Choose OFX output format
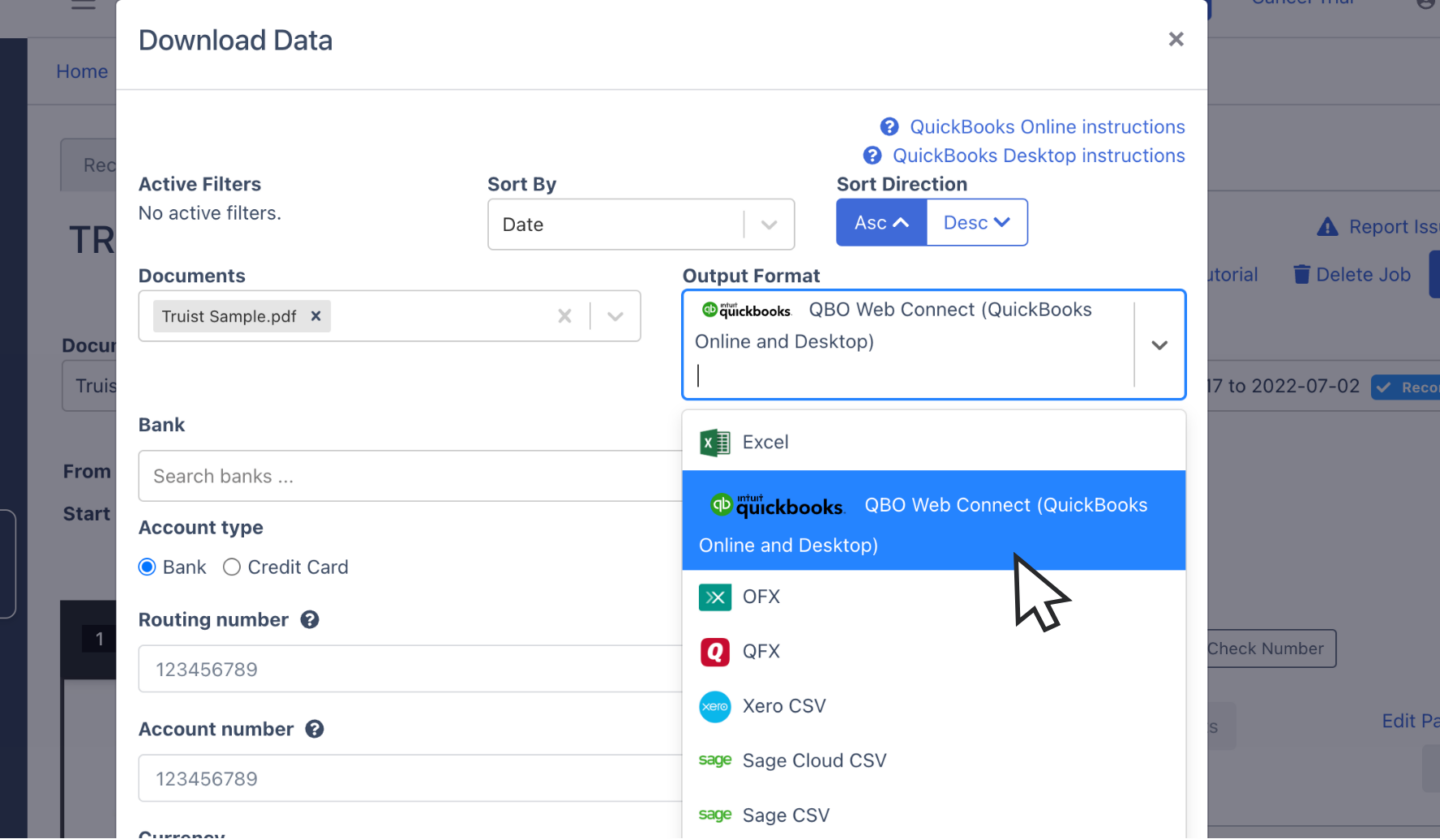1440x839 pixels. 934,597
